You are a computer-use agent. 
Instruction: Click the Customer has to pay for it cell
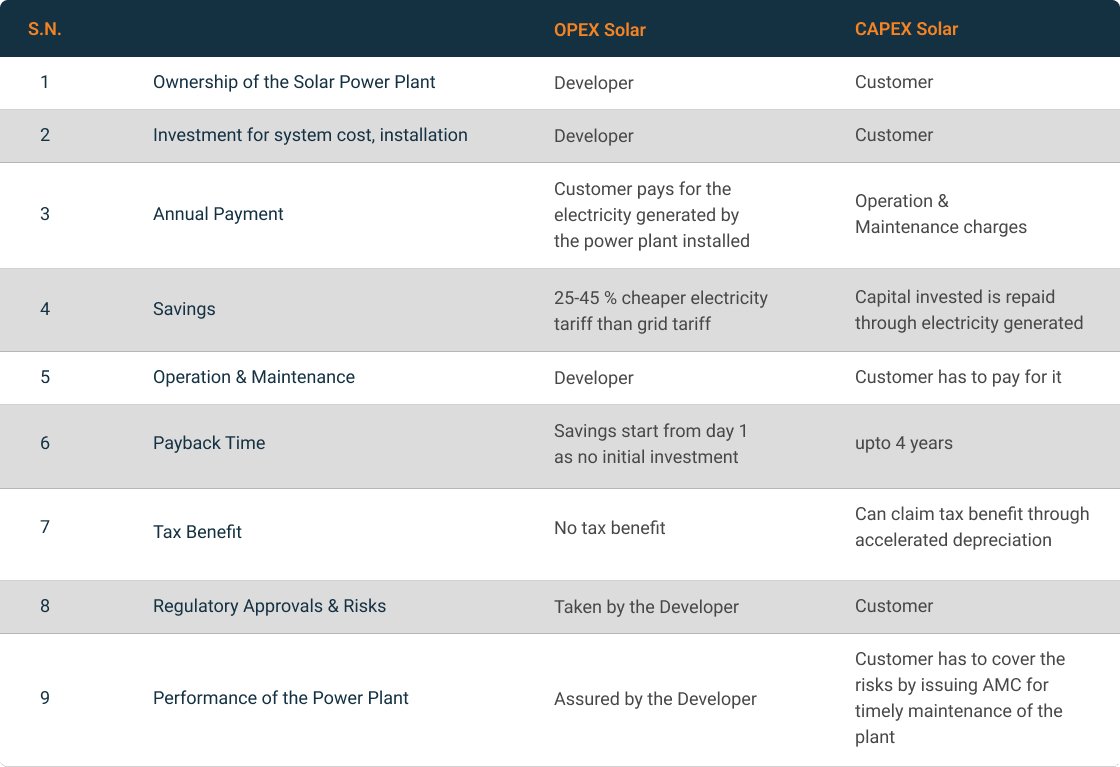(958, 377)
